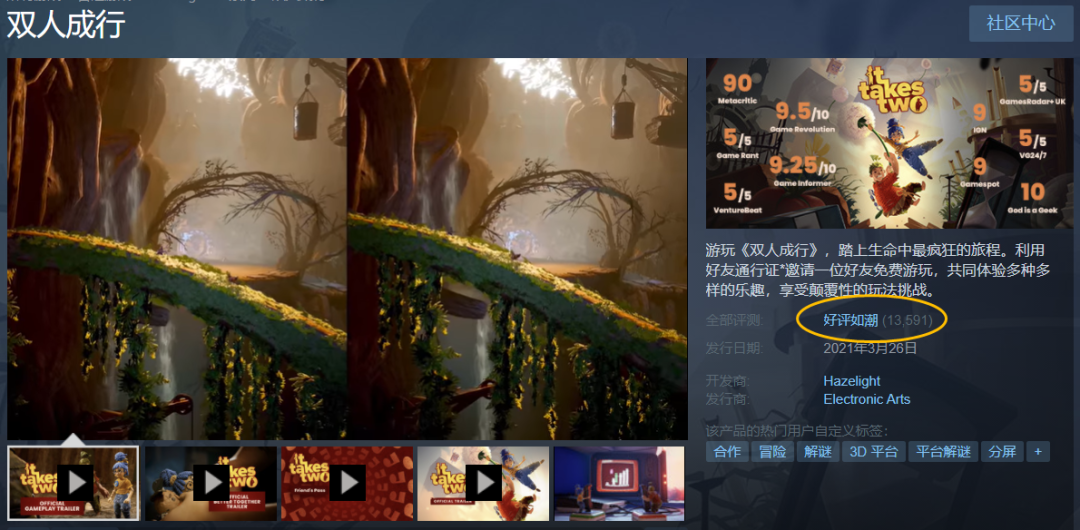This screenshot has height=530, width=1080.
Task: Select the 冒险 tag
Action: coord(773,451)
